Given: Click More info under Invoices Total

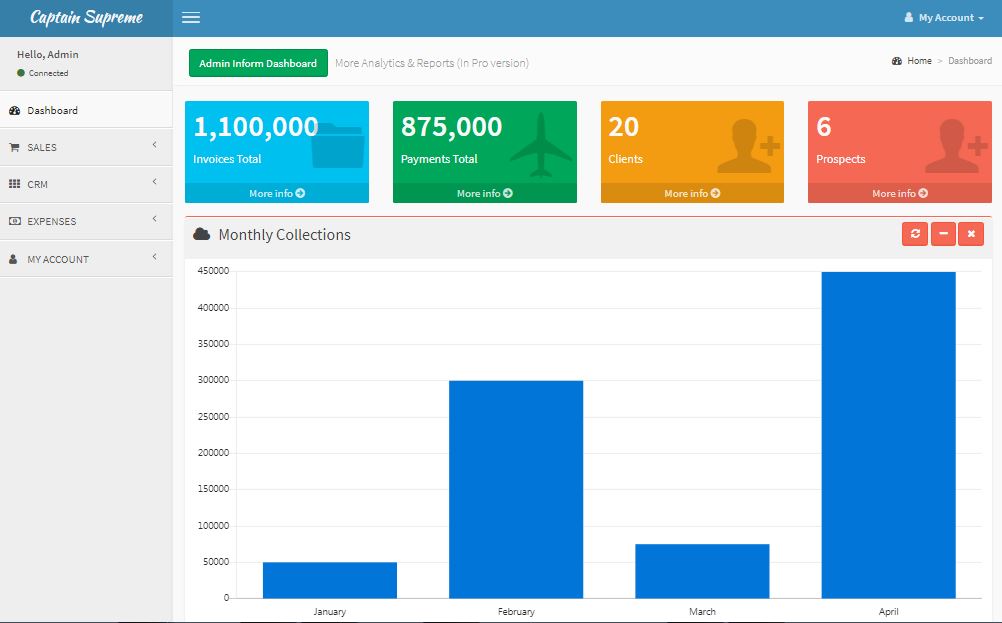Looking at the screenshot, I should point(277,193).
